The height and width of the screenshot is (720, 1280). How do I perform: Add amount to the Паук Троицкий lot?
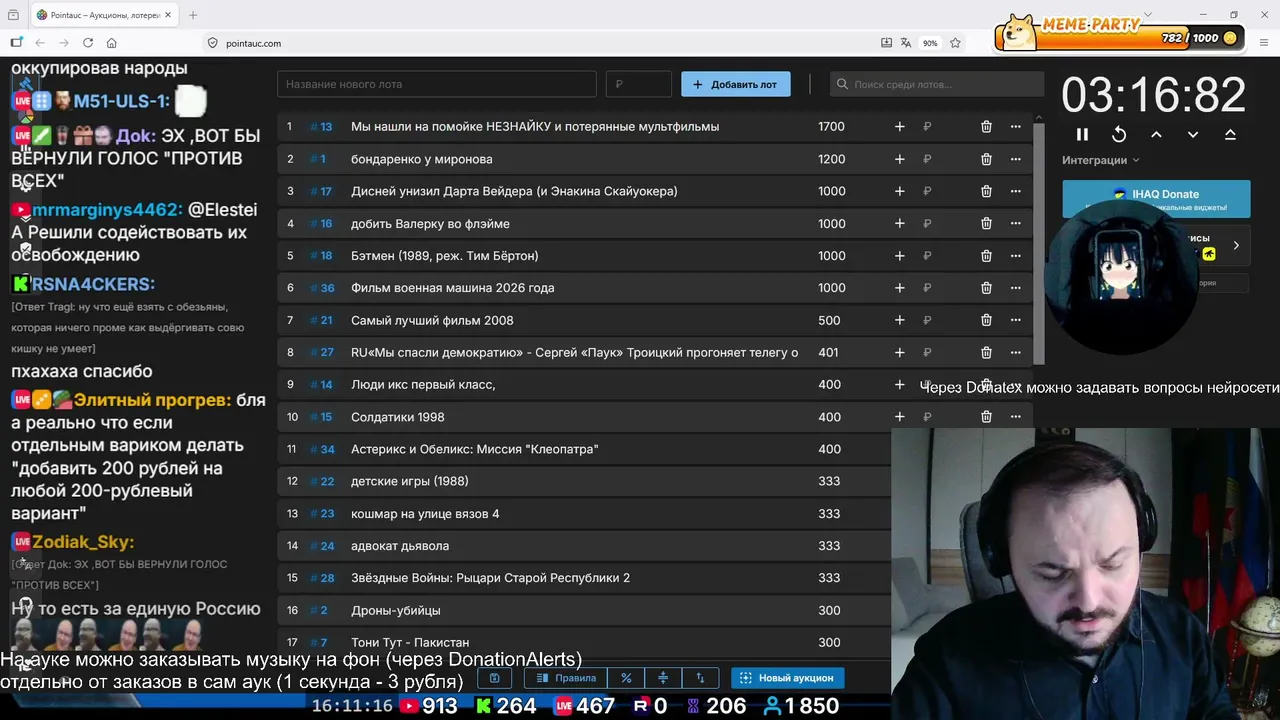click(x=899, y=352)
